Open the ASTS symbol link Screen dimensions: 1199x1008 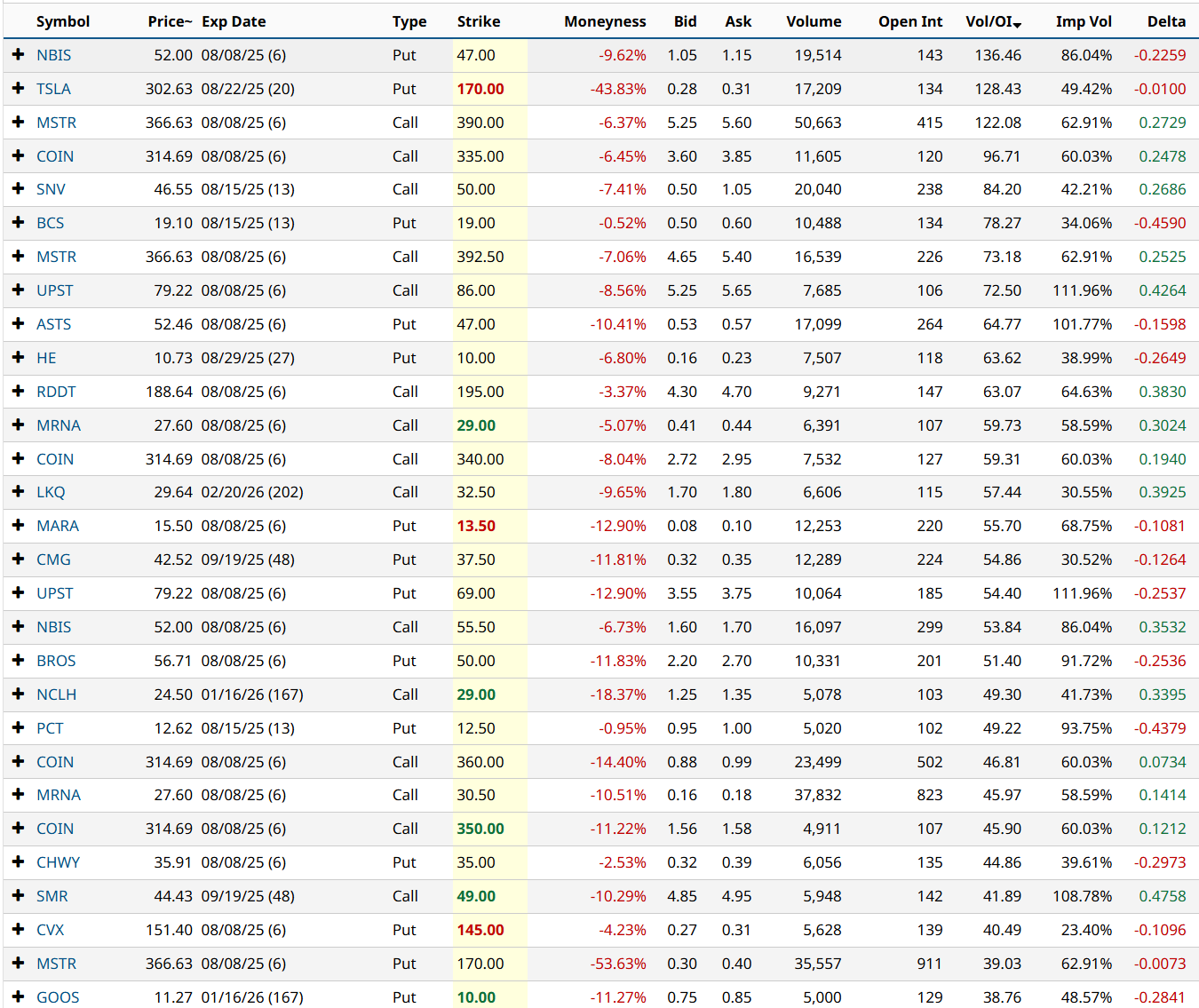[54, 324]
